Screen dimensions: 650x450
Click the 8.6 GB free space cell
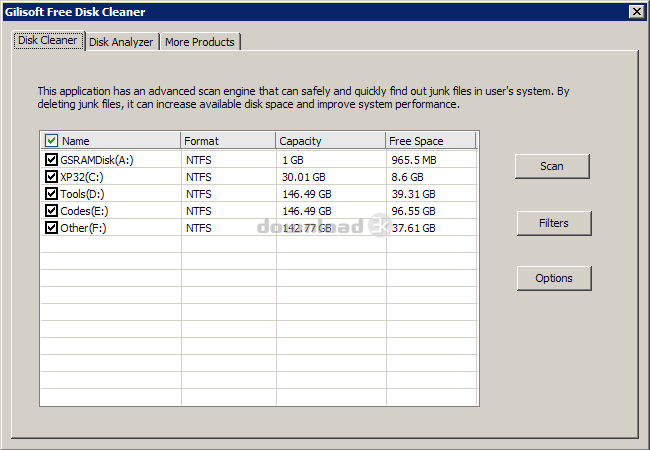[407, 177]
